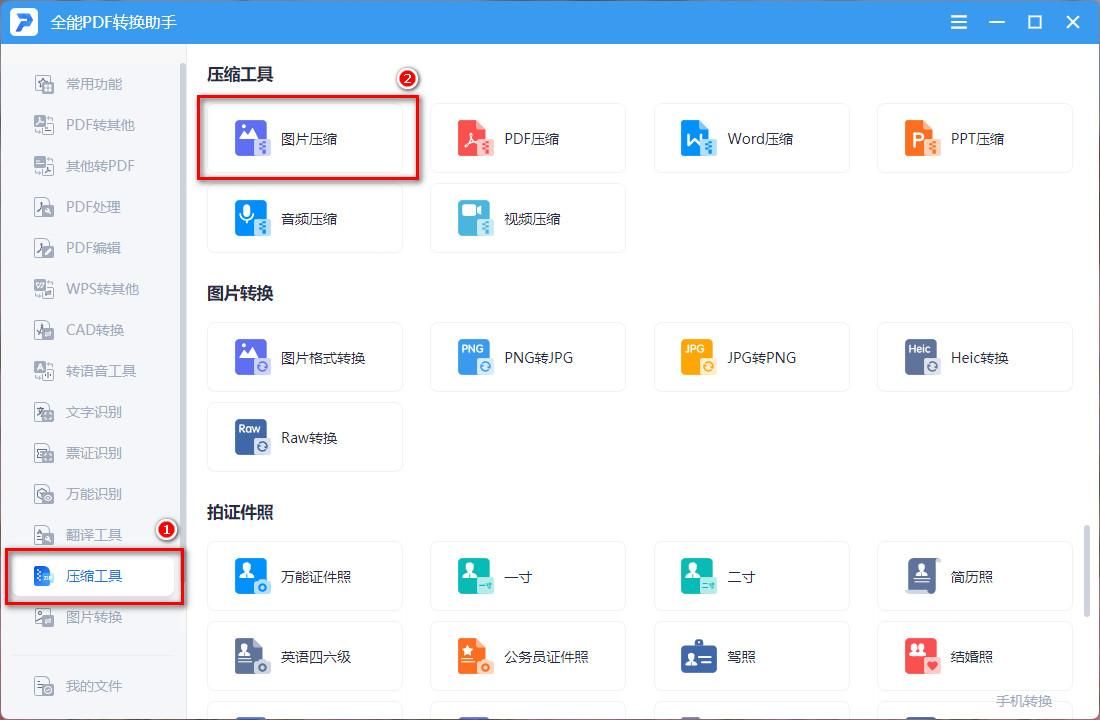Click the main content vertical scrollbar
The image size is (1100, 720).
click(x=1087, y=571)
